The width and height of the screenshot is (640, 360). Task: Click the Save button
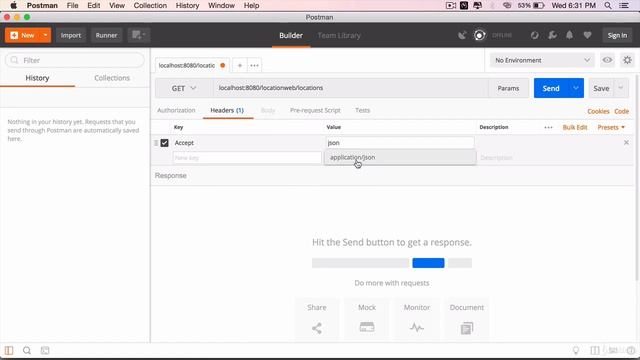click(601, 88)
